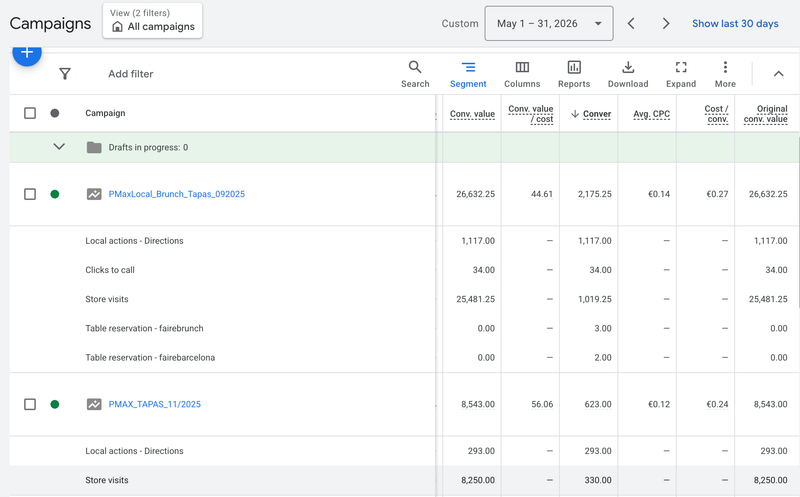Click the 44.61 conv. value / cost cell
The width and height of the screenshot is (800, 497).
[x=542, y=194]
